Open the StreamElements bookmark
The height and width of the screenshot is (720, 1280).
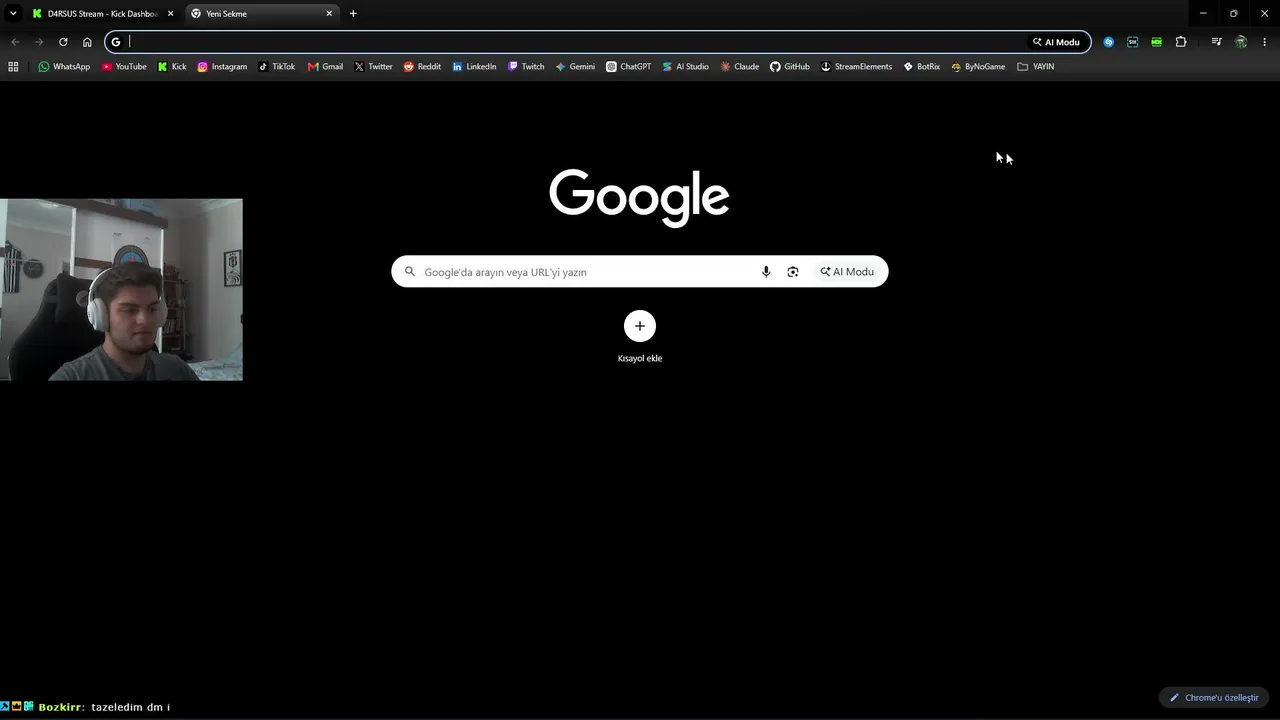856,67
